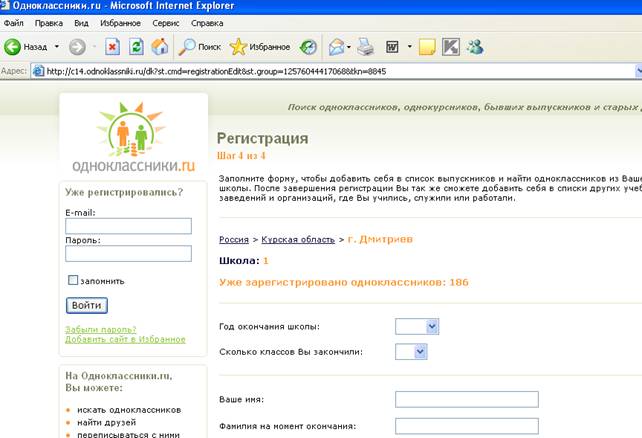
Task: Refresh the page with the green arrows icon
Action: [135, 46]
